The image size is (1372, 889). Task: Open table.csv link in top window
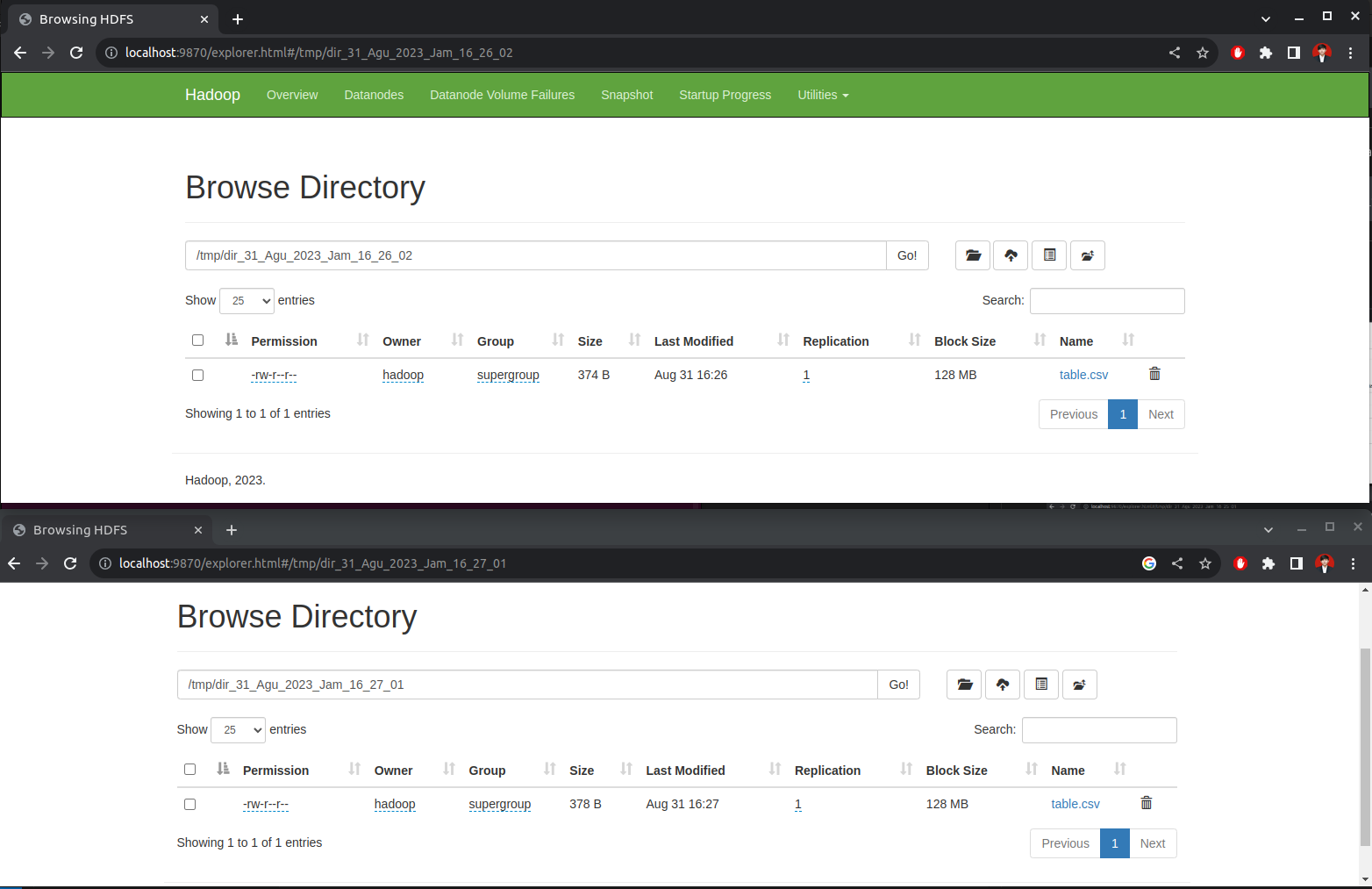[1083, 375]
